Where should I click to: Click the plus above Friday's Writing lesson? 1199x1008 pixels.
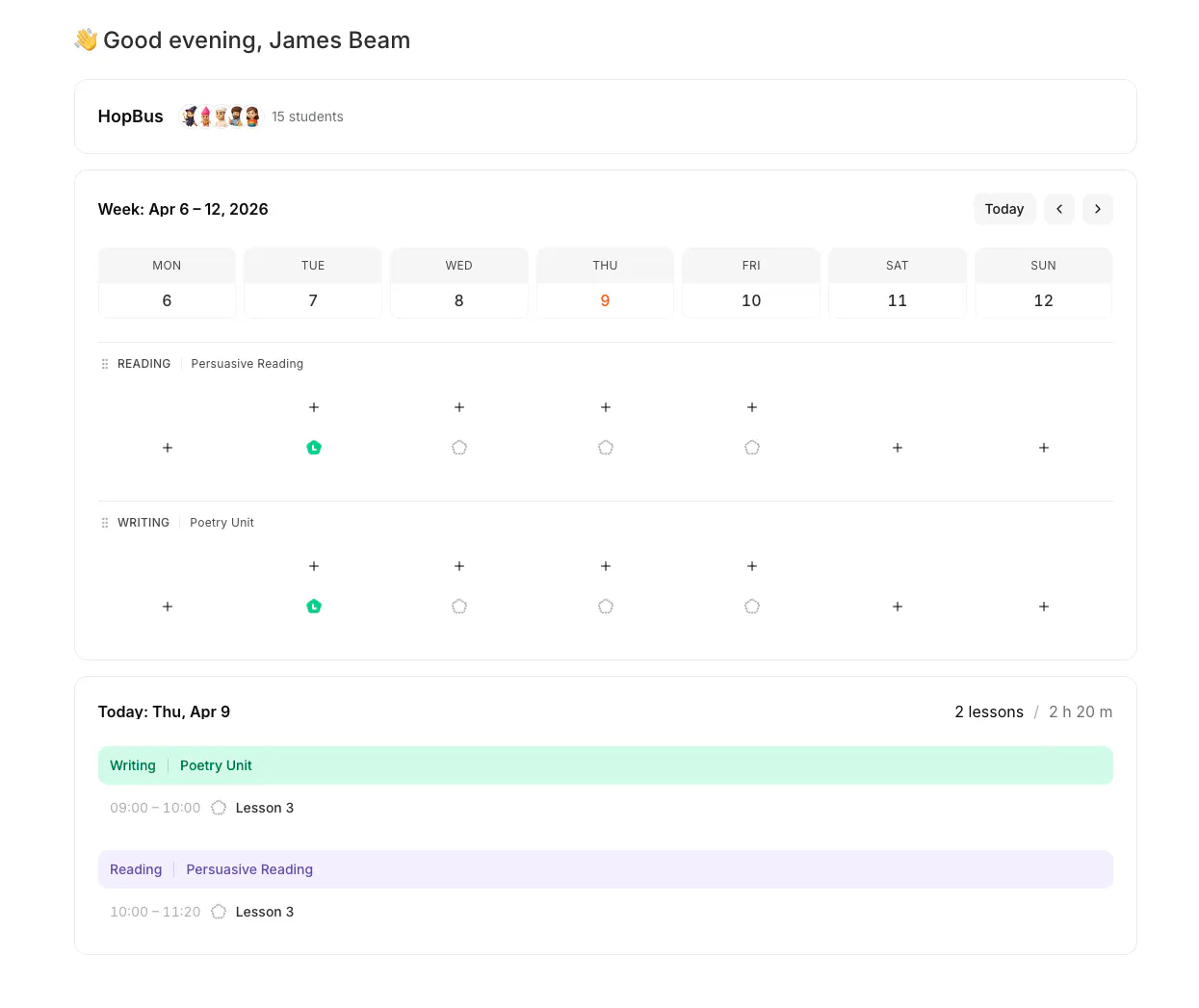pos(752,566)
